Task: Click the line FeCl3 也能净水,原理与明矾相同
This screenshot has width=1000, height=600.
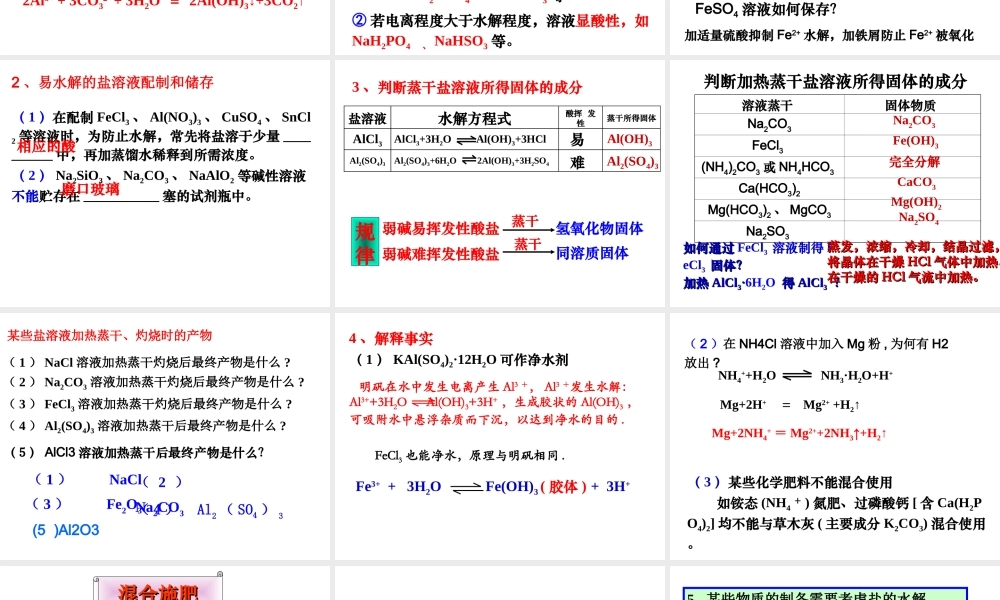Action: [x=470, y=455]
